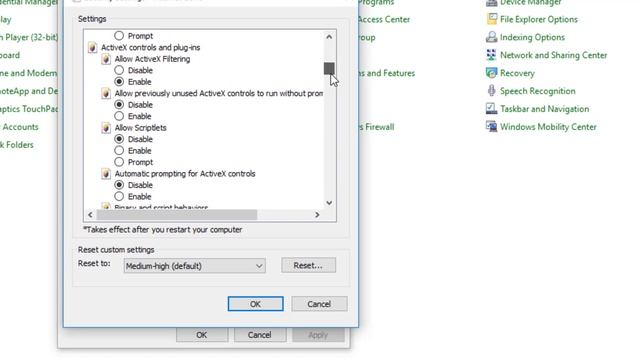The width and height of the screenshot is (640, 360).
Task: Select 'Allow Scriptlets' setting label
Action: 140,128
